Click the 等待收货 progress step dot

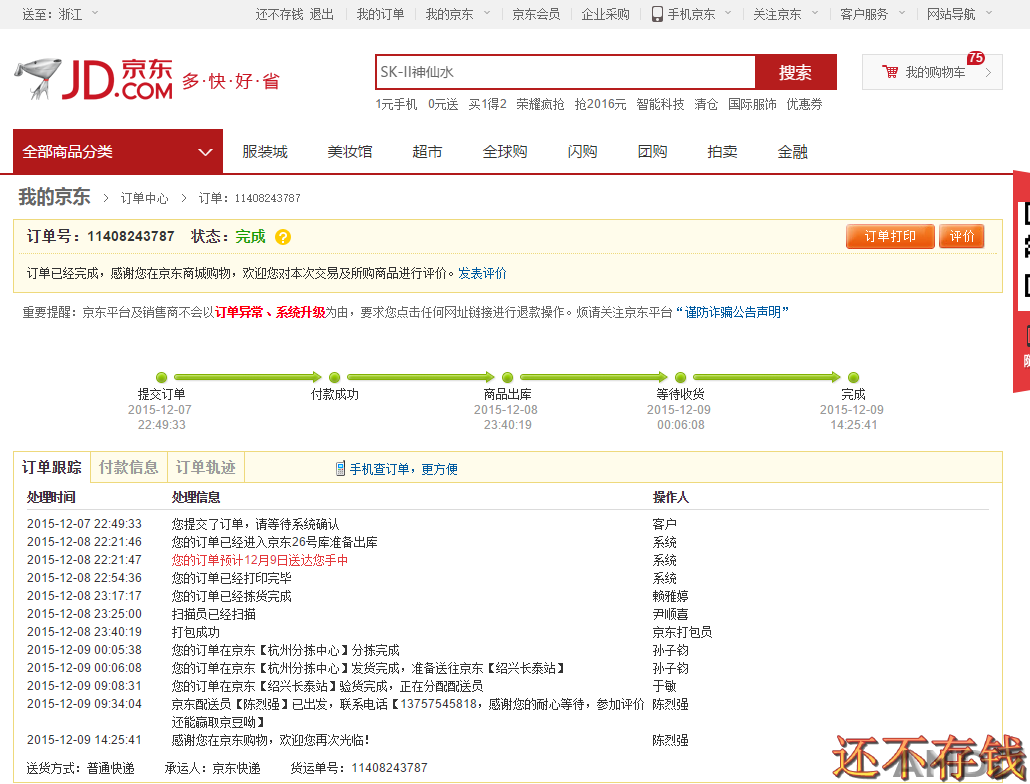pos(681,377)
